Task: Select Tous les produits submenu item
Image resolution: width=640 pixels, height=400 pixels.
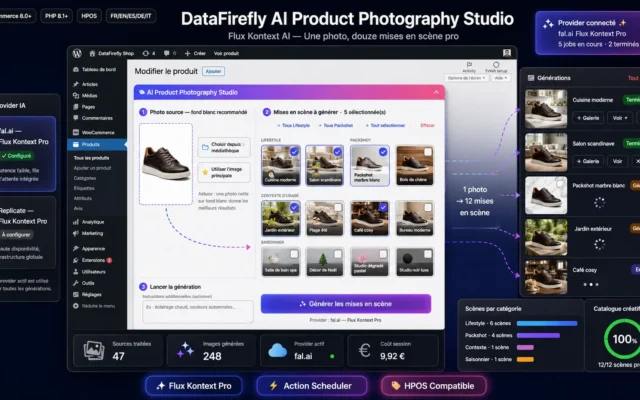Action: pos(91,158)
